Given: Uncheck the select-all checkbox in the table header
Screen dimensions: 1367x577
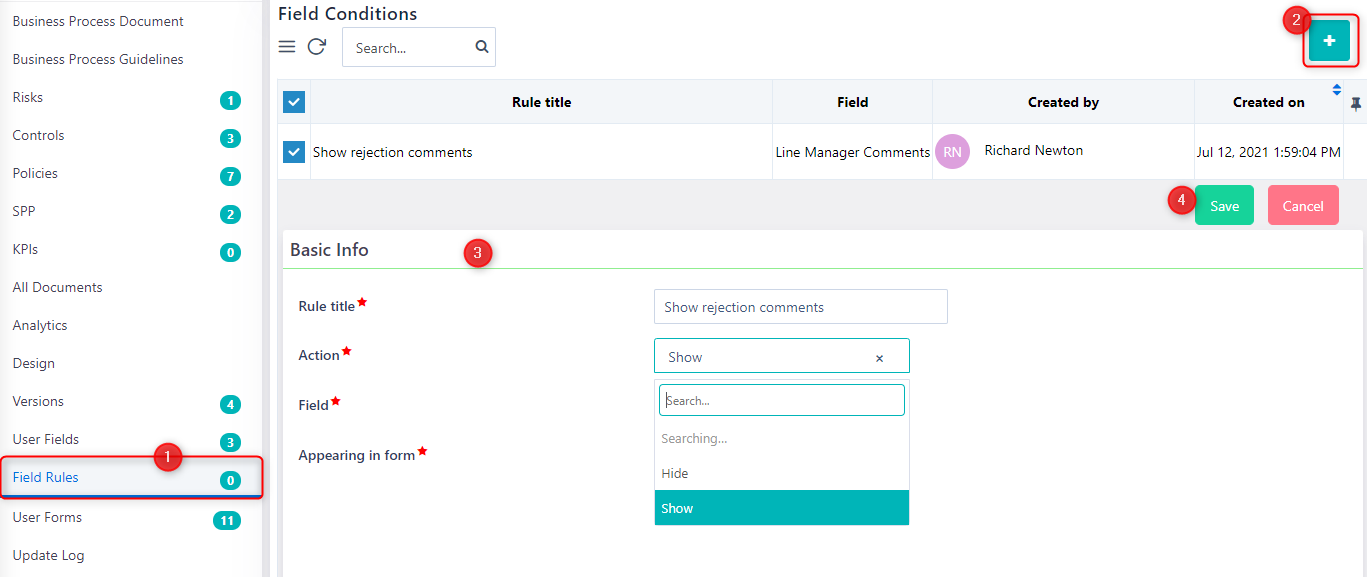Looking at the screenshot, I should coord(293,101).
